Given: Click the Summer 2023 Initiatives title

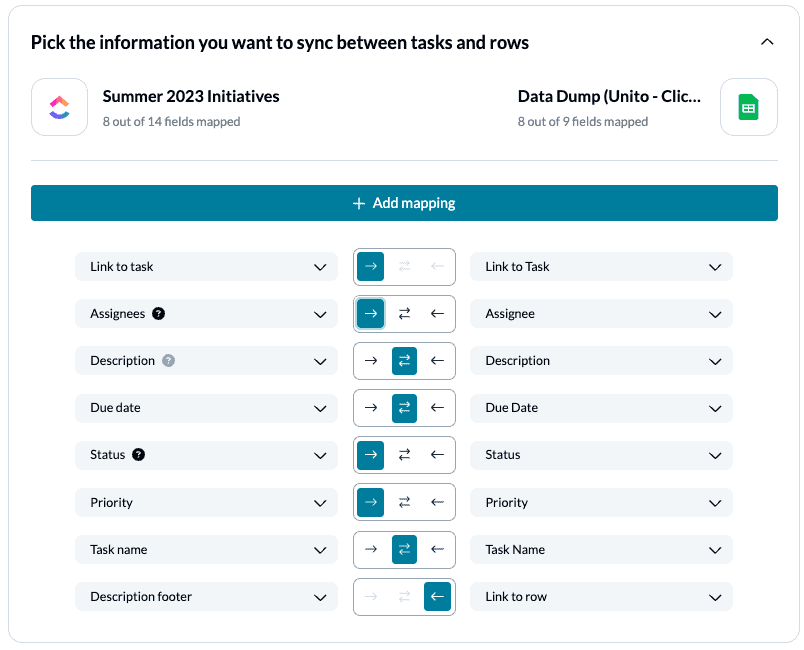Looking at the screenshot, I should (191, 96).
